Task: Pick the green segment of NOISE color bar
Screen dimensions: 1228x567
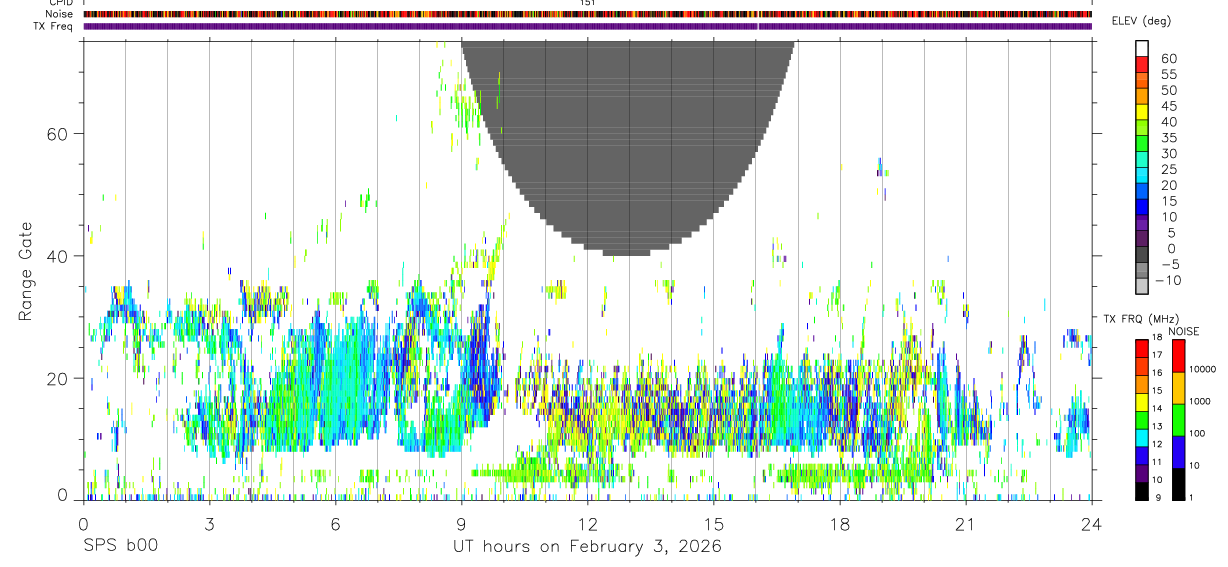Action: pos(1179,419)
